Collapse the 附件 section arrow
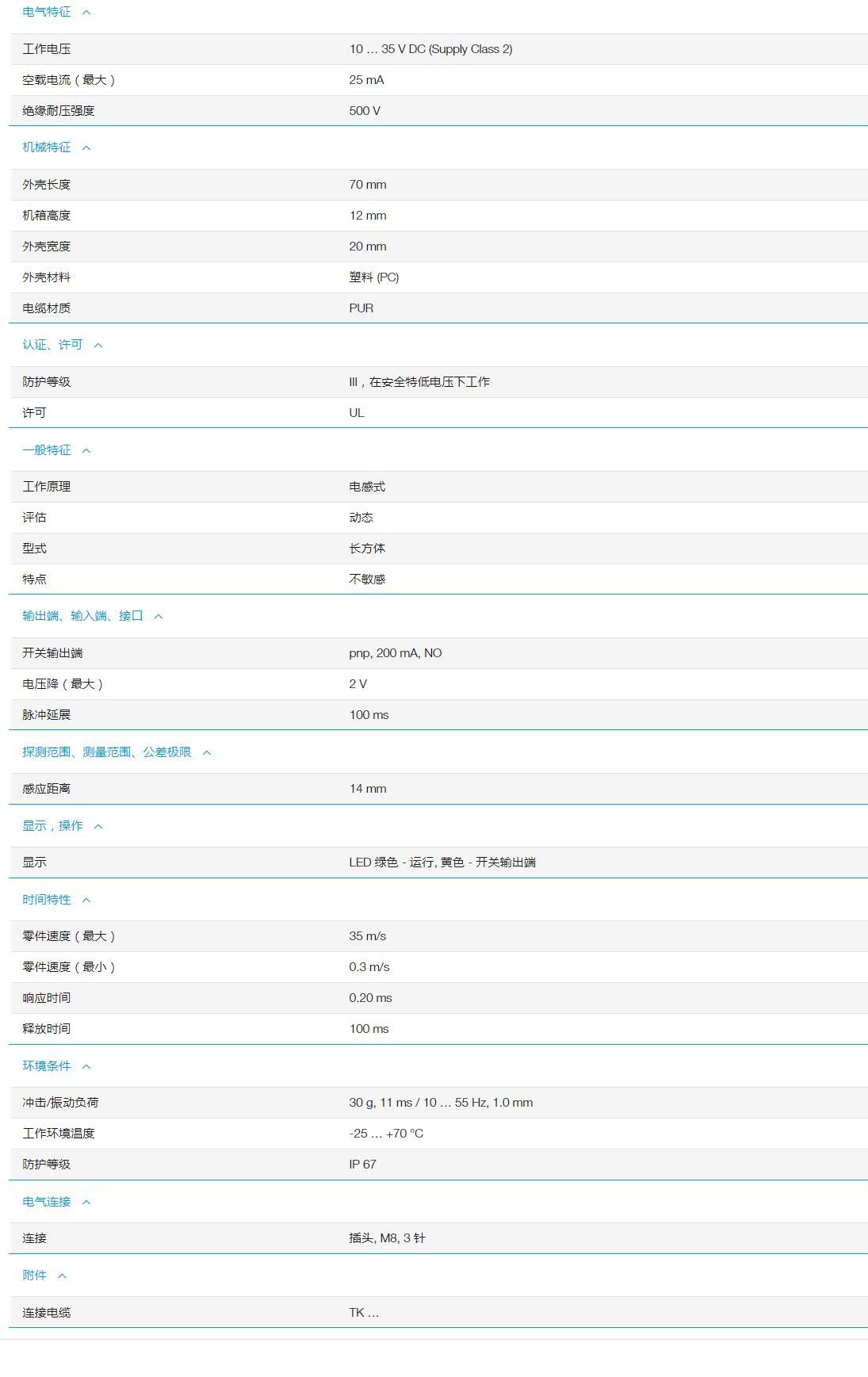This screenshot has height=1377, width=868. (x=63, y=1276)
